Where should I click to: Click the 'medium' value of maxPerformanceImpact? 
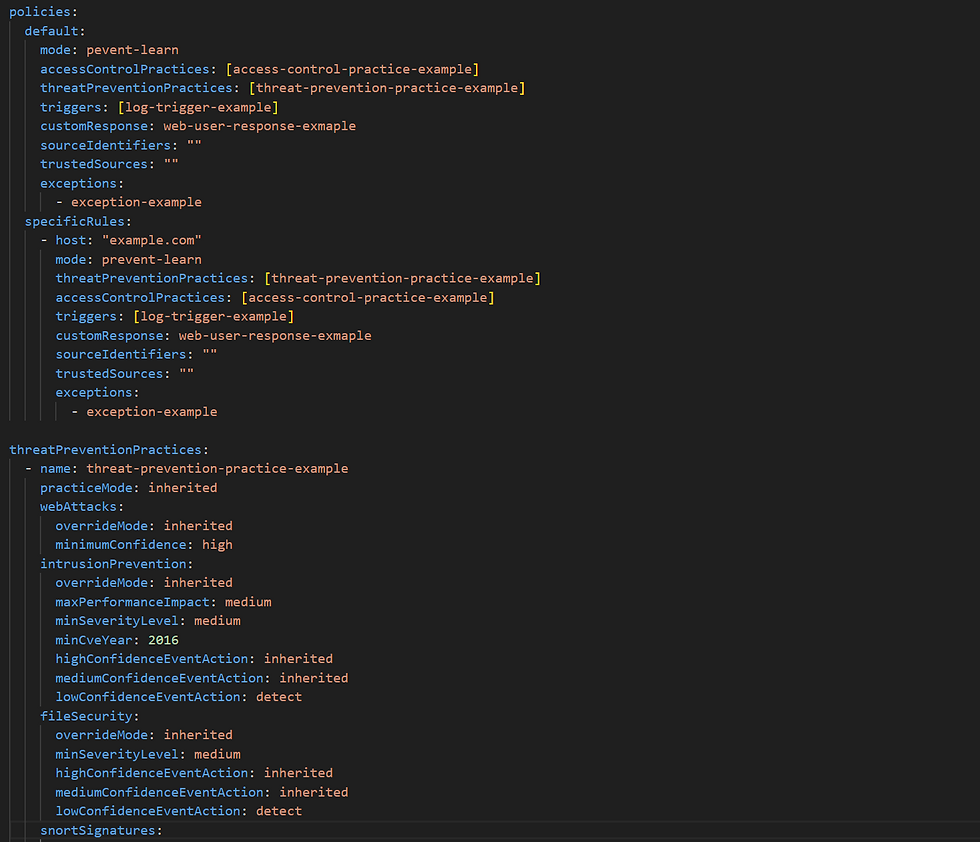[x=249, y=602]
